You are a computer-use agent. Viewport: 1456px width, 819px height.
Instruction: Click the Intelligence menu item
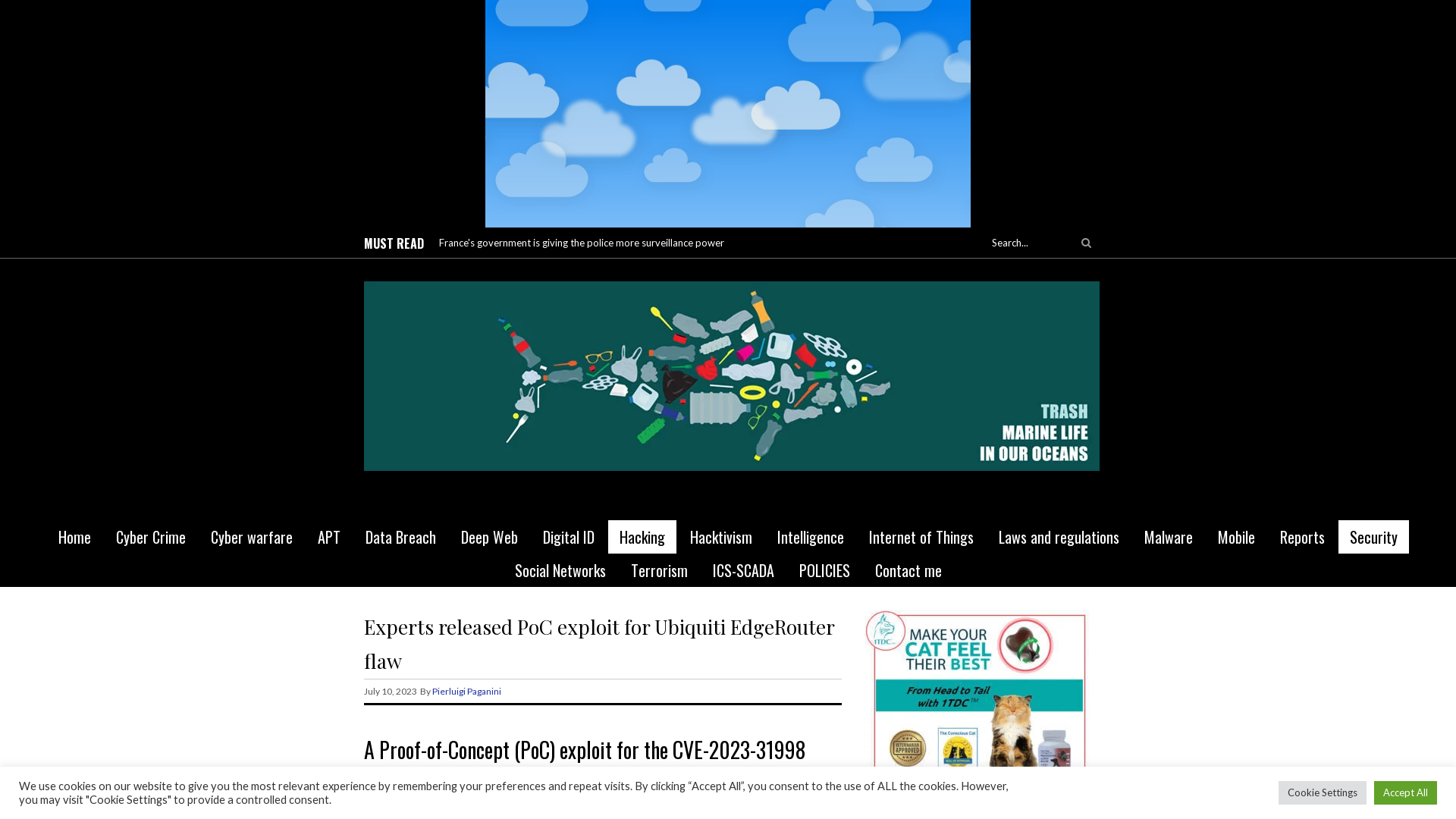tap(810, 536)
